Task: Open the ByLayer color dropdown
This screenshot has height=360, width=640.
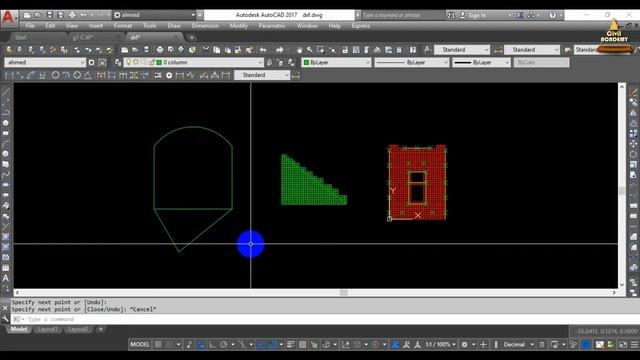Action: pos(336,62)
